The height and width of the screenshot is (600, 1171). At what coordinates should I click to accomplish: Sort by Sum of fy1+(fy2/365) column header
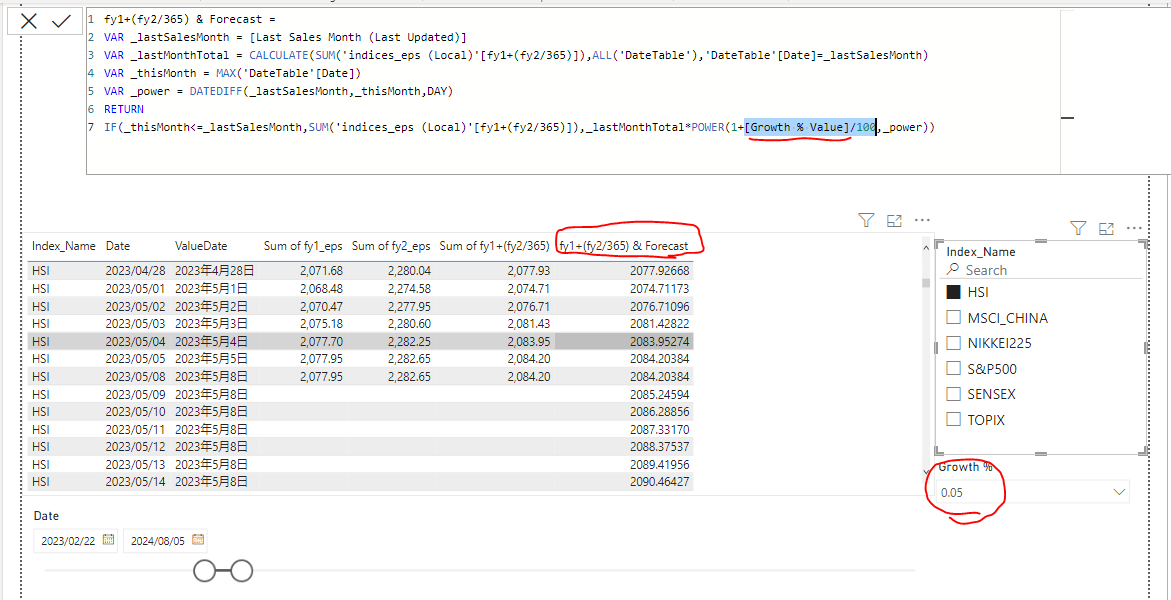coord(493,245)
